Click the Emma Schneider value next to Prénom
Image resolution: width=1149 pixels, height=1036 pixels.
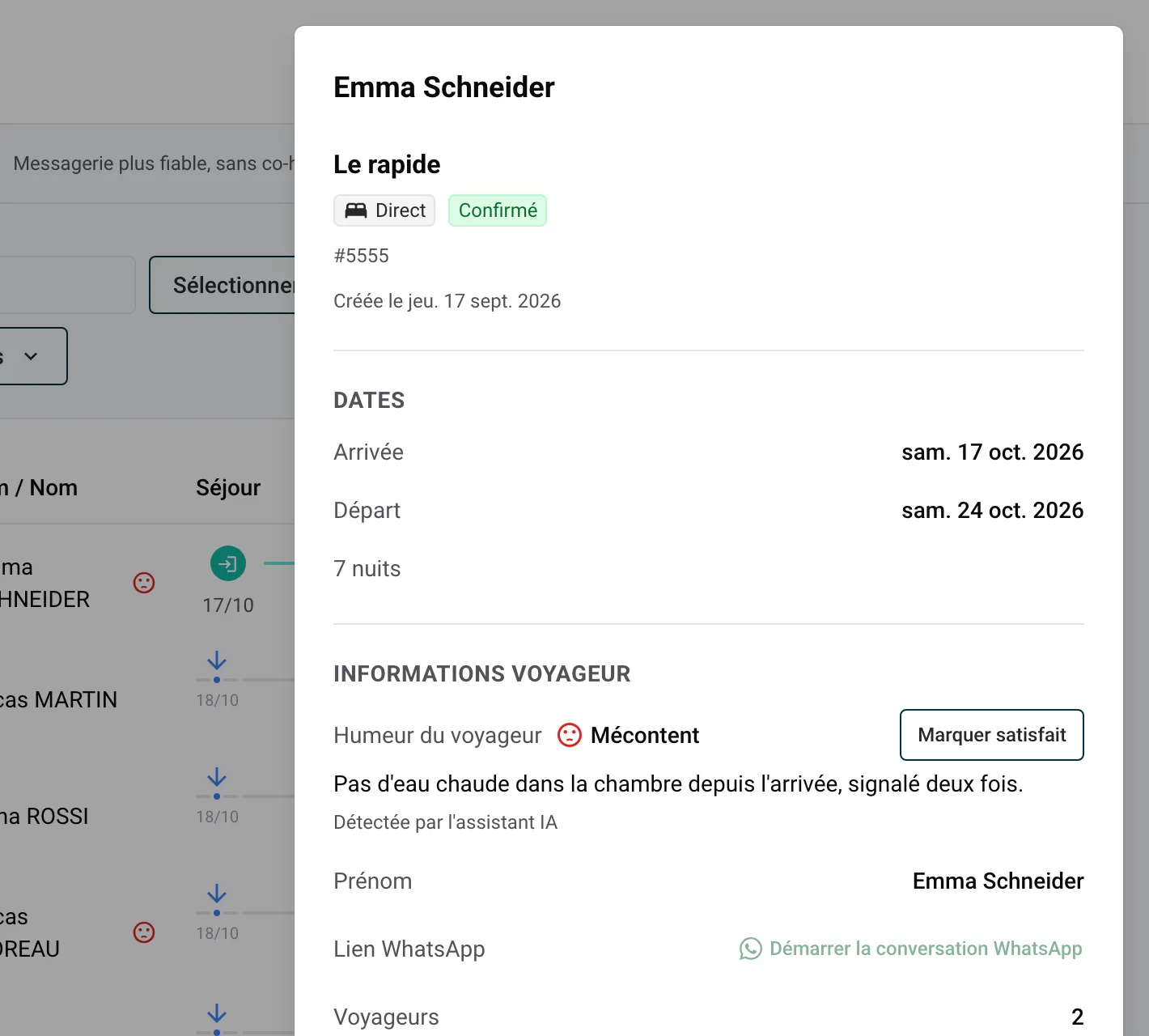[998, 881]
